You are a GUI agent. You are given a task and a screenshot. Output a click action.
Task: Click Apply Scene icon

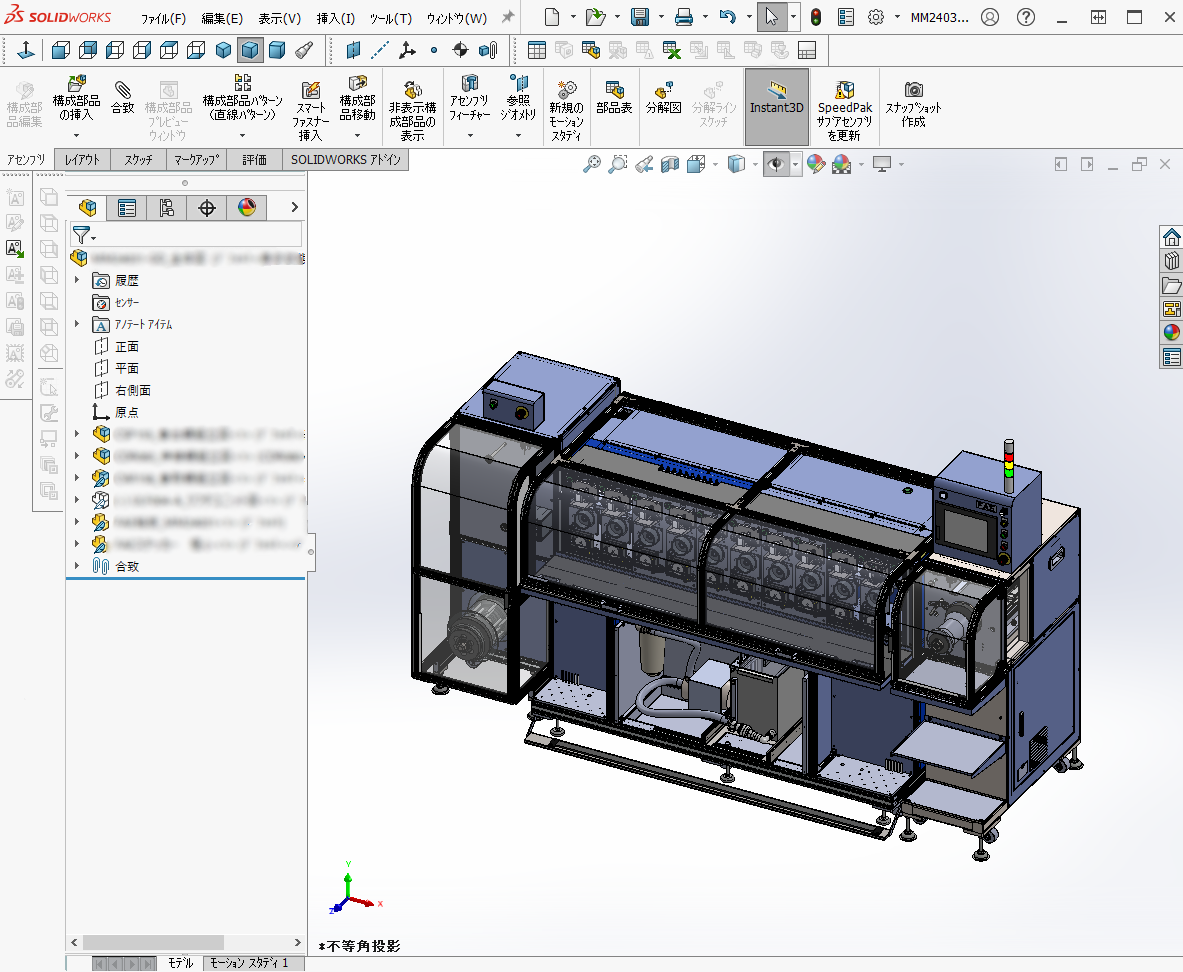(841, 164)
